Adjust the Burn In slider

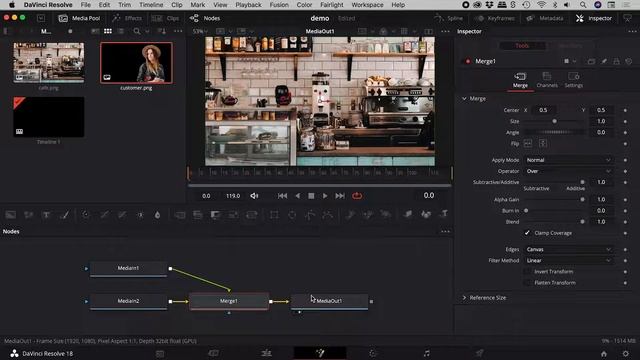tap(554, 211)
